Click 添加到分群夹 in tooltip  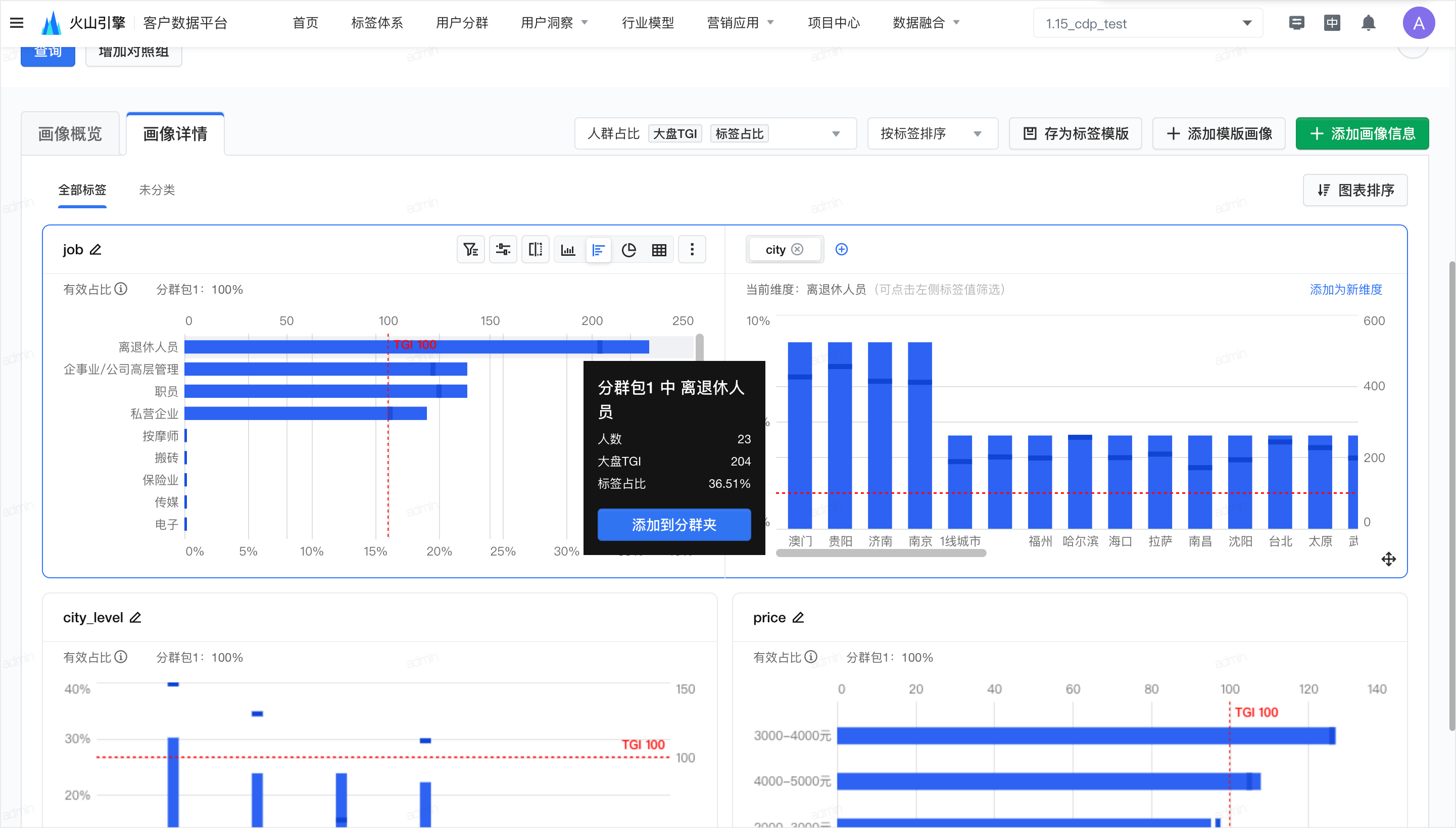[674, 524]
